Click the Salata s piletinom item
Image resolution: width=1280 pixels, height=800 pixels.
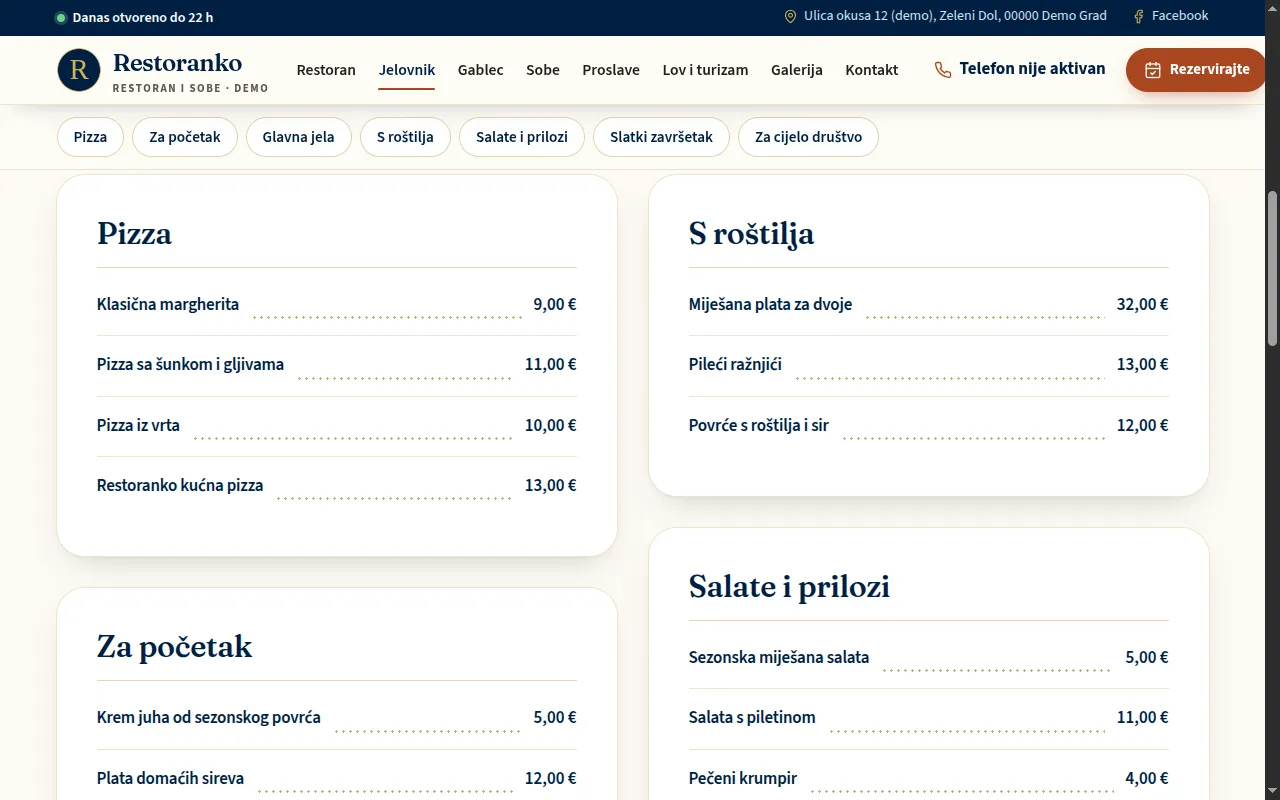[x=752, y=717]
